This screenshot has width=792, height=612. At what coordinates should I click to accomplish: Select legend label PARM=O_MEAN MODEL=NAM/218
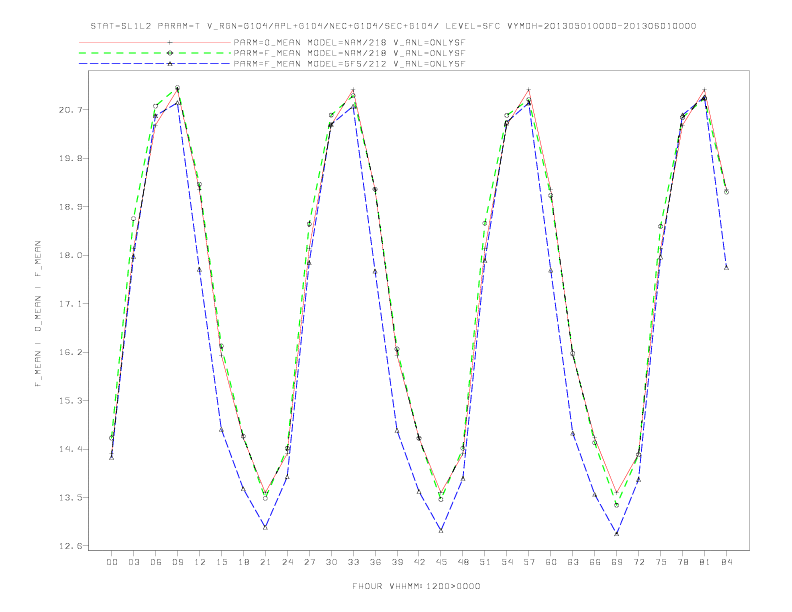[x=349, y=42]
